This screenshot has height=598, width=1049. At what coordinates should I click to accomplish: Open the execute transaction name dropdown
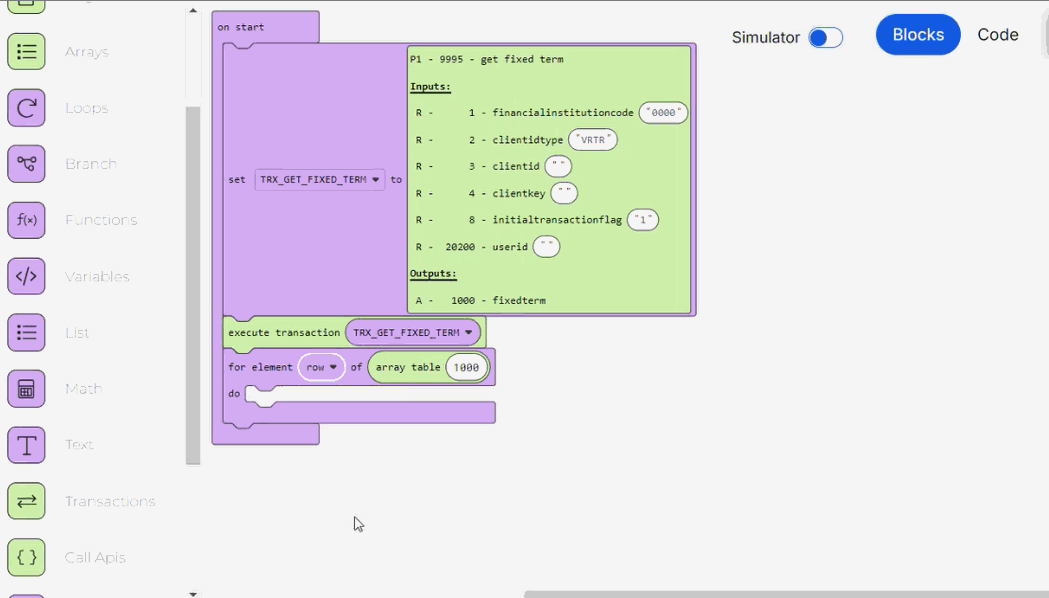click(x=412, y=332)
